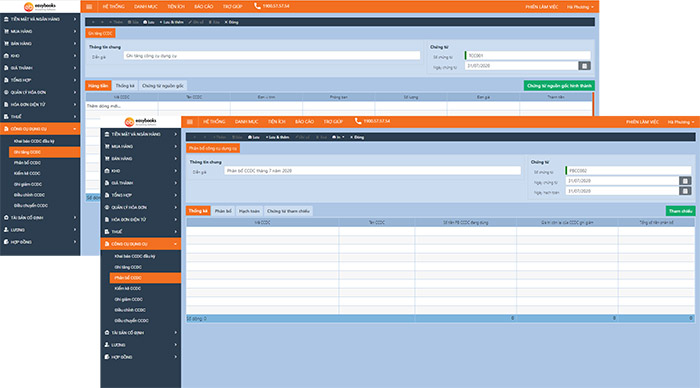Click HỢP ĐỒNG icon in back sidebar
Image resolution: width=700 pixels, height=388 pixels.
6,242
